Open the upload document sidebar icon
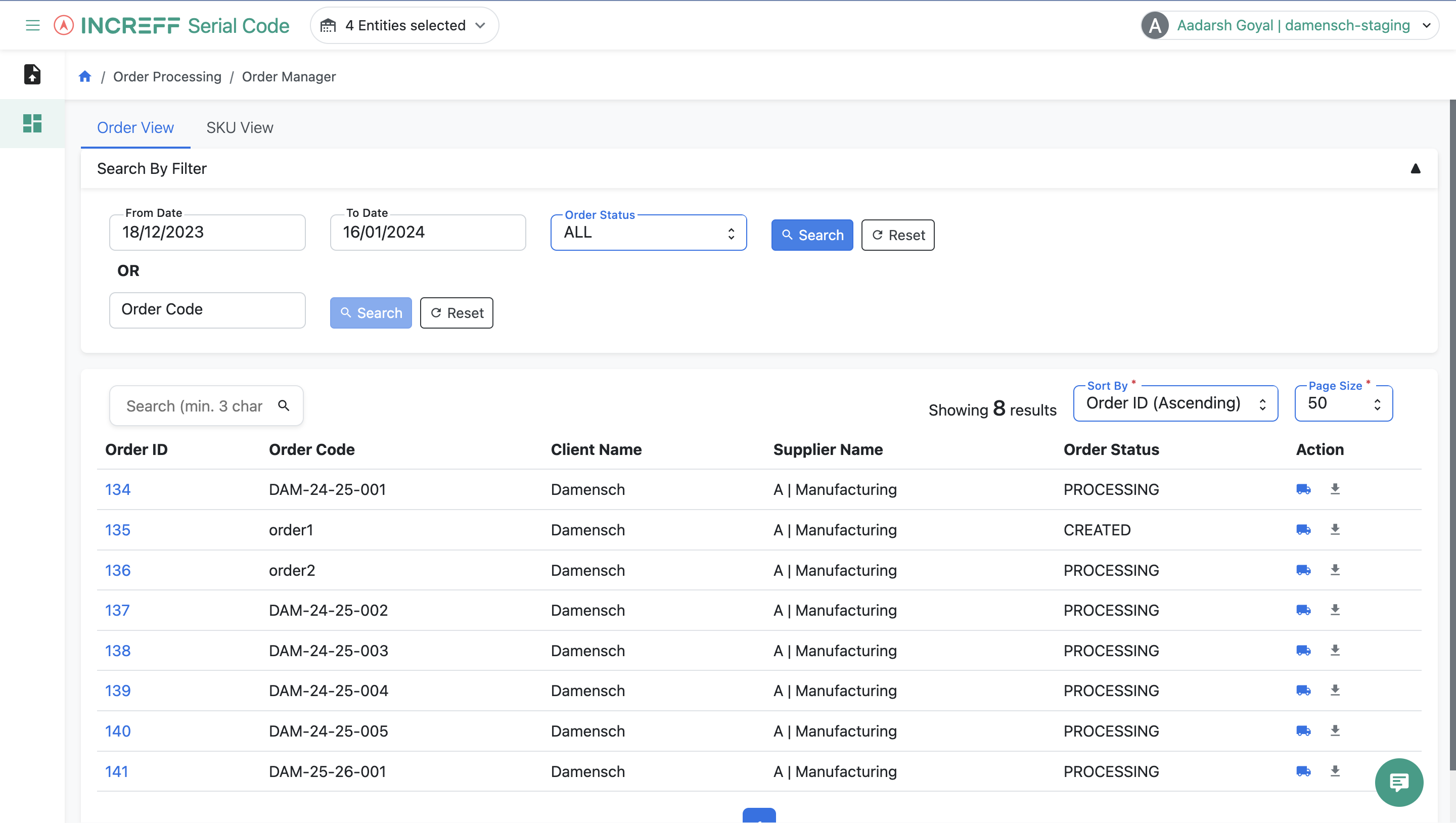 tap(32, 74)
